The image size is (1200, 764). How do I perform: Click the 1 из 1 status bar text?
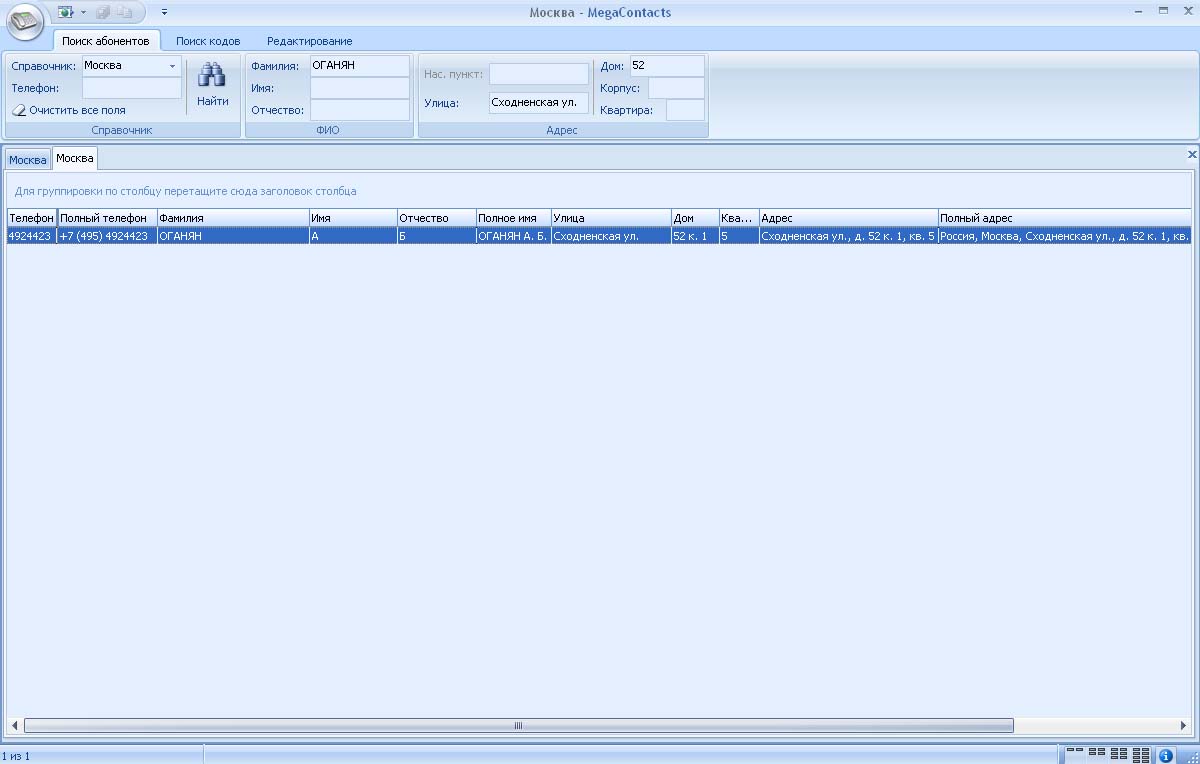tap(16, 756)
